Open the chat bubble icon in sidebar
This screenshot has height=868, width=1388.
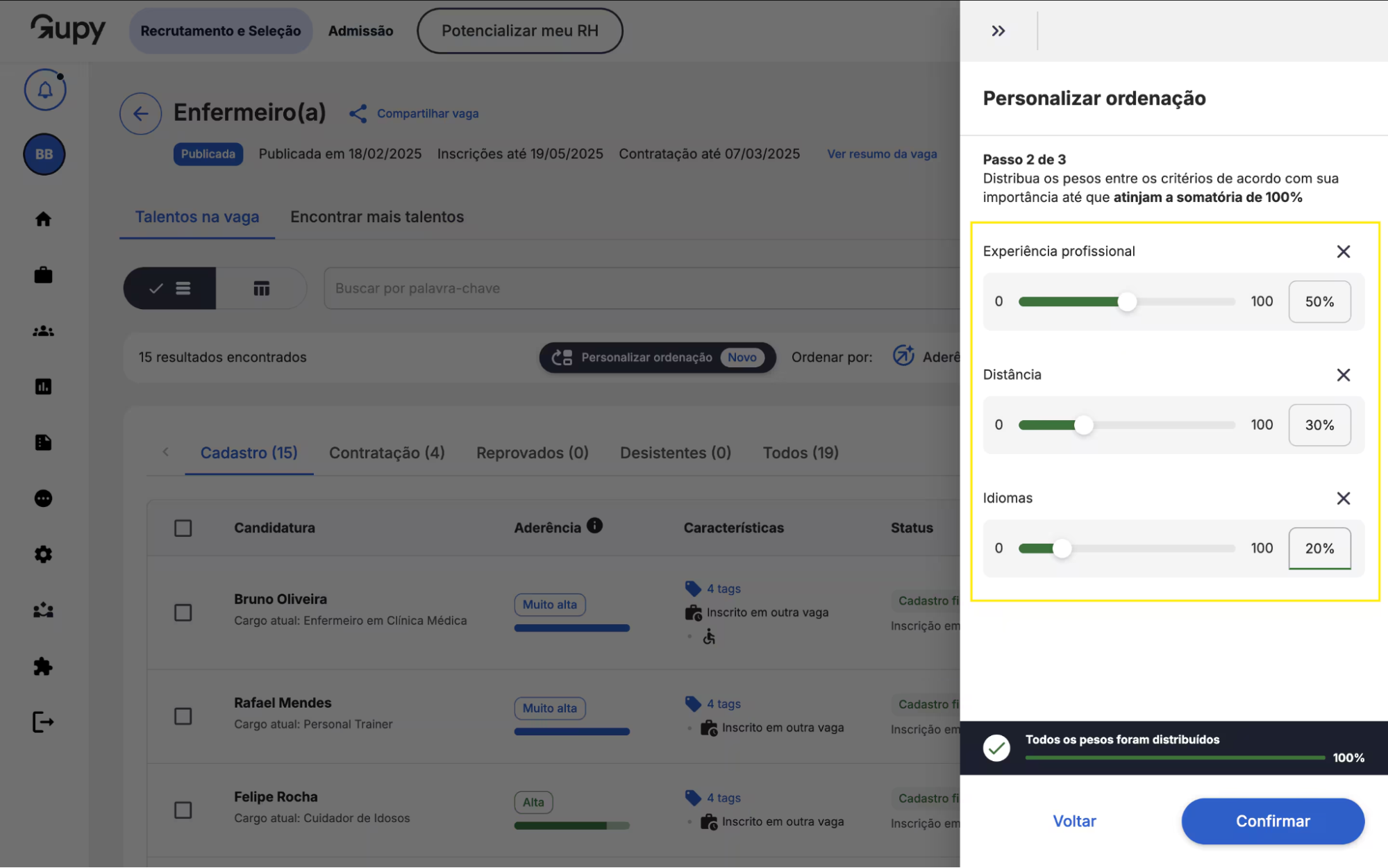point(43,499)
